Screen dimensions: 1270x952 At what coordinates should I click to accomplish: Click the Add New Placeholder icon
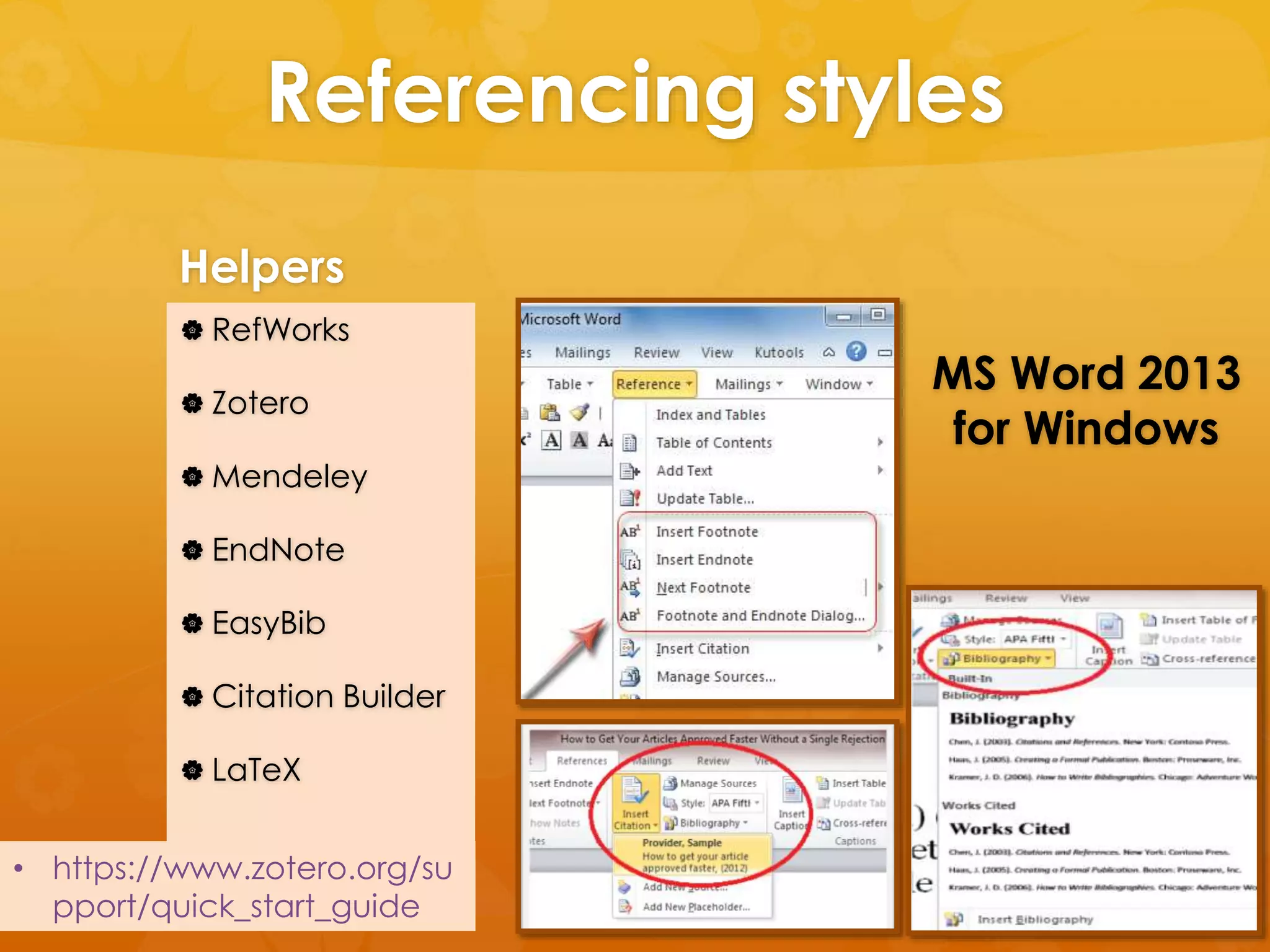(x=626, y=907)
